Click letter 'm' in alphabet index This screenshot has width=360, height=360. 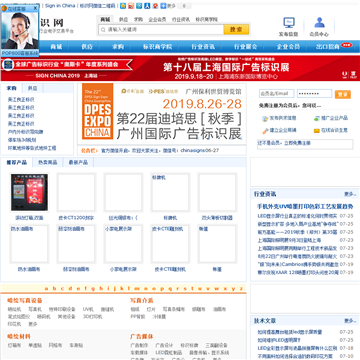coord(137,289)
